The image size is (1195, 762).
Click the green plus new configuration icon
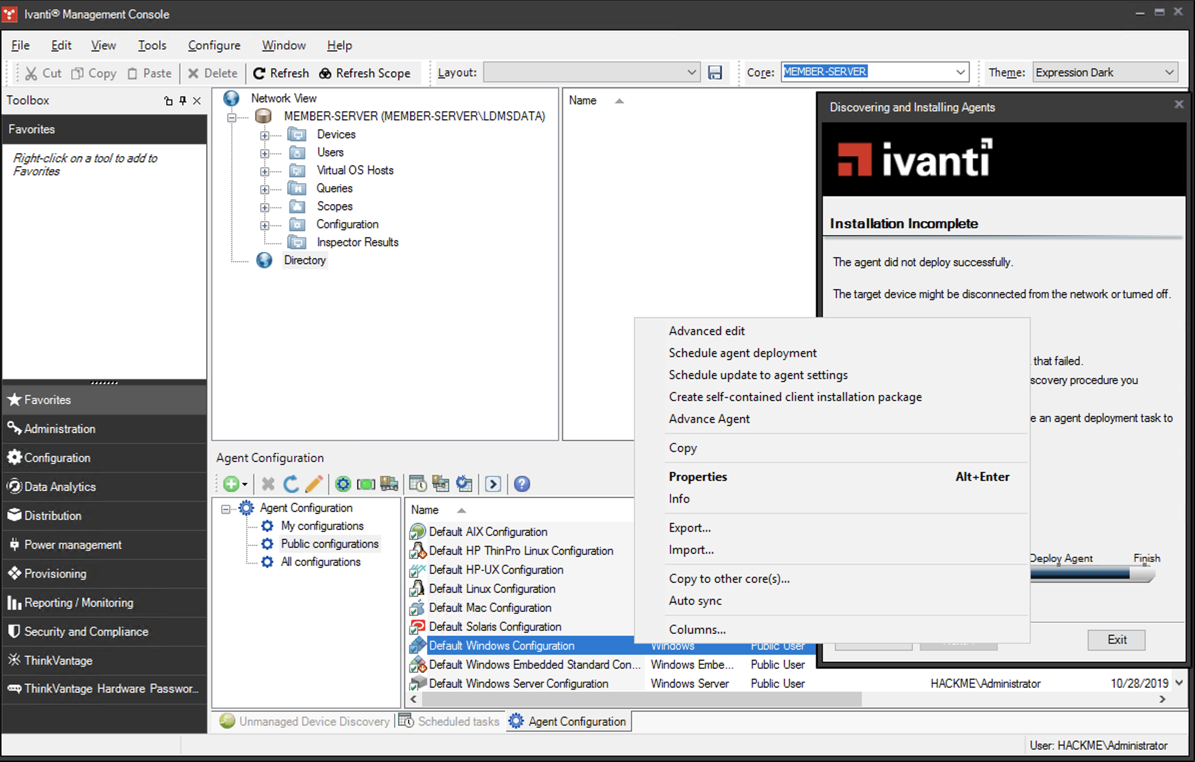tap(232, 484)
